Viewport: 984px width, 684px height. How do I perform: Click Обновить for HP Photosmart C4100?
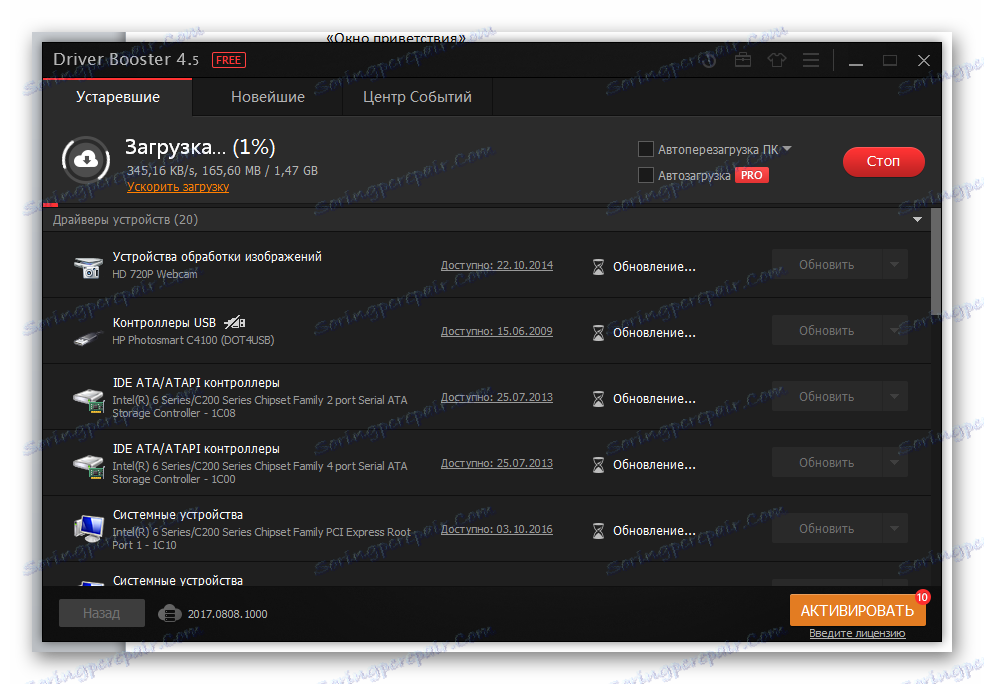coord(826,331)
